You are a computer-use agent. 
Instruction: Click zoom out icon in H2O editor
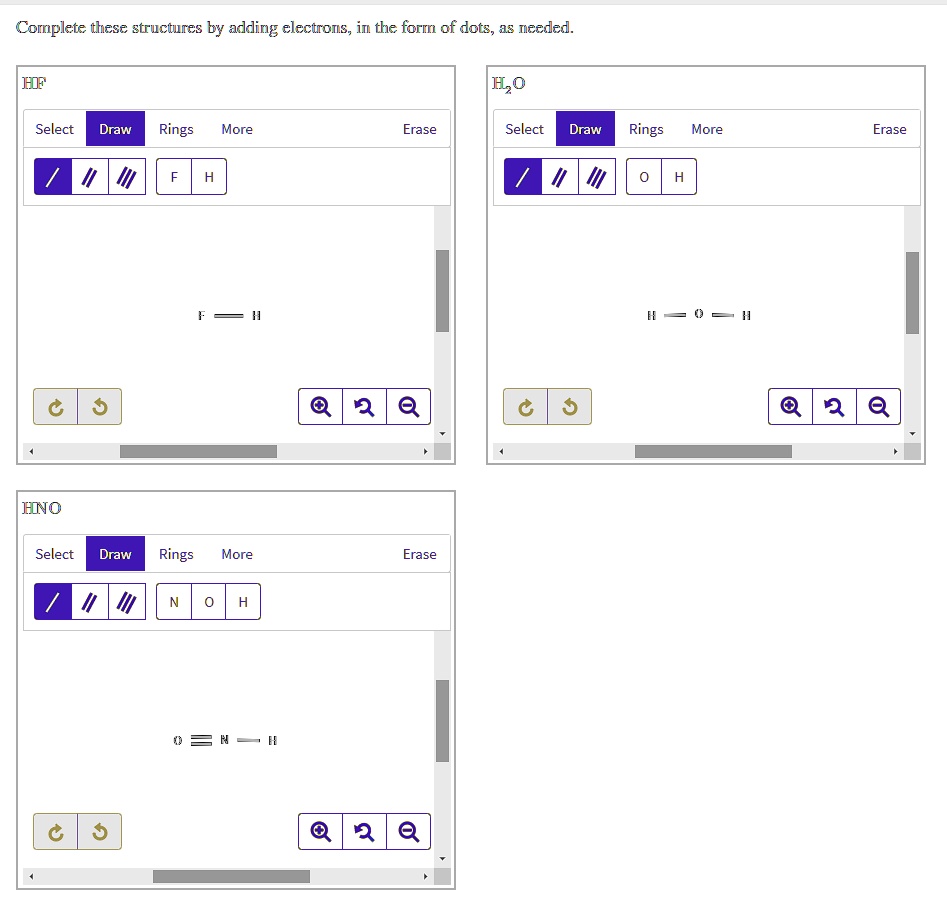coord(878,407)
